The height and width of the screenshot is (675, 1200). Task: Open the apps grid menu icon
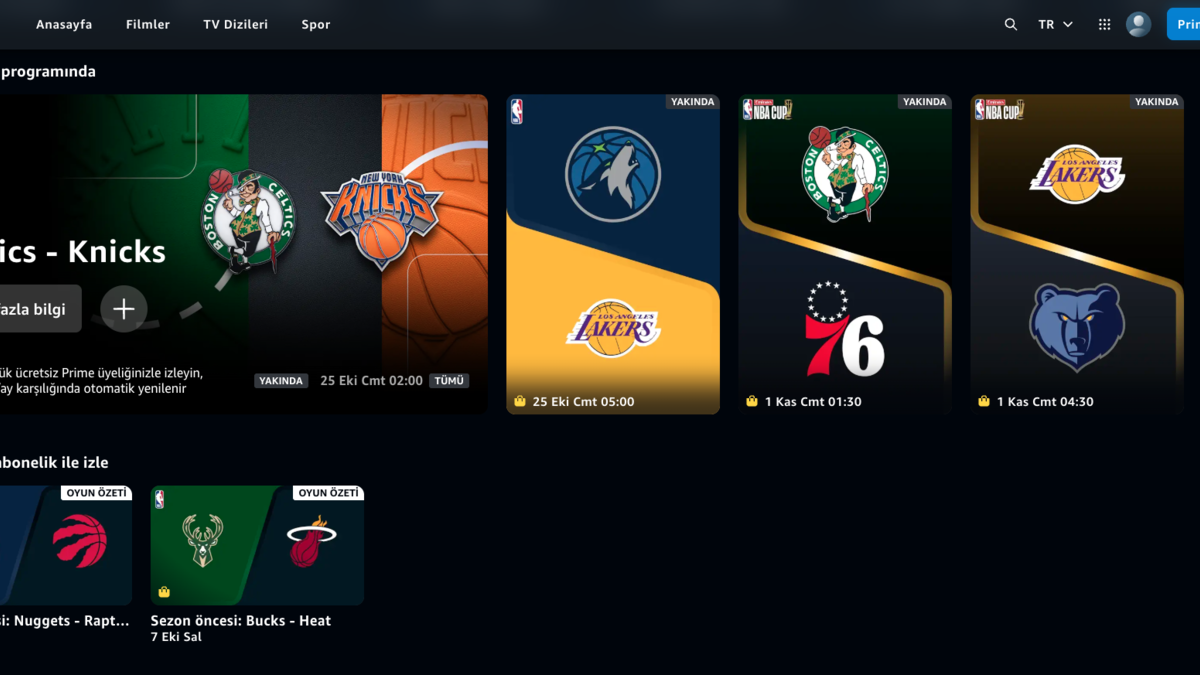tap(1104, 24)
